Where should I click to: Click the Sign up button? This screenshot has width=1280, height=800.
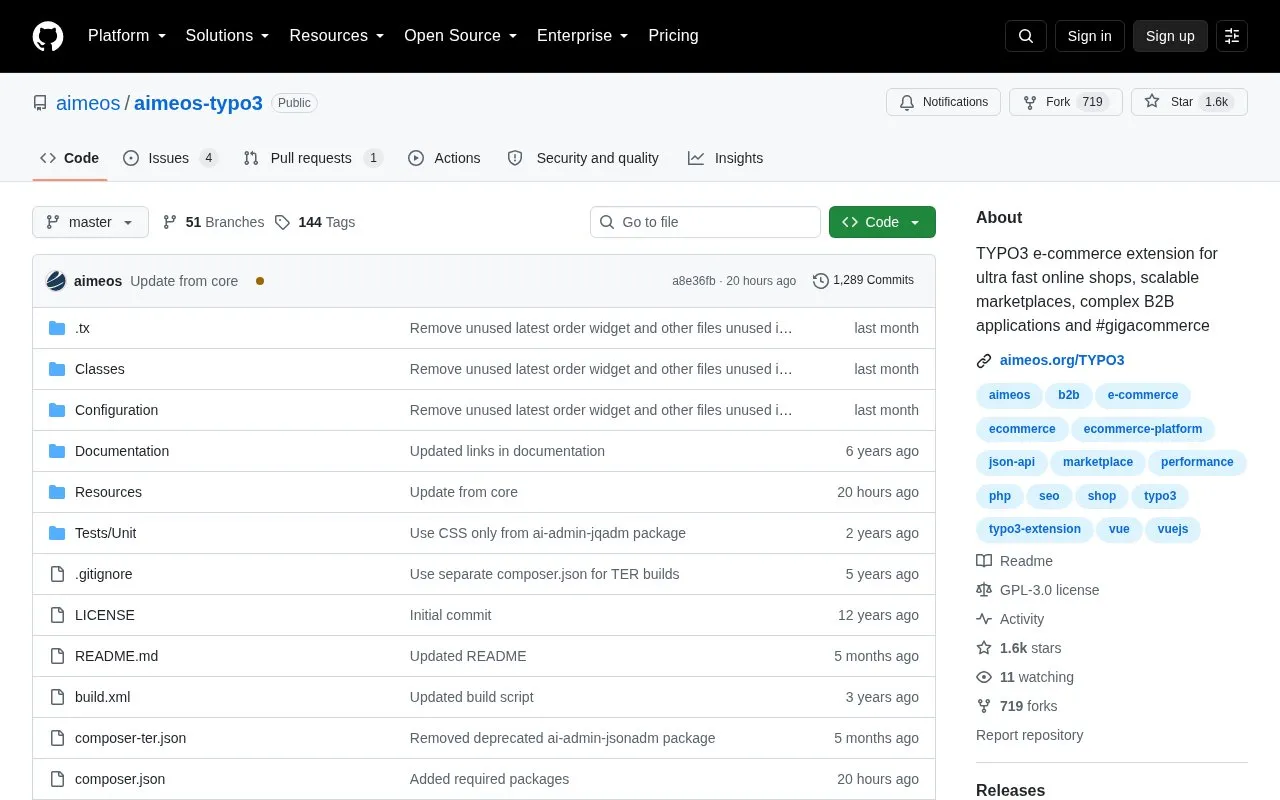tap(1170, 36)
